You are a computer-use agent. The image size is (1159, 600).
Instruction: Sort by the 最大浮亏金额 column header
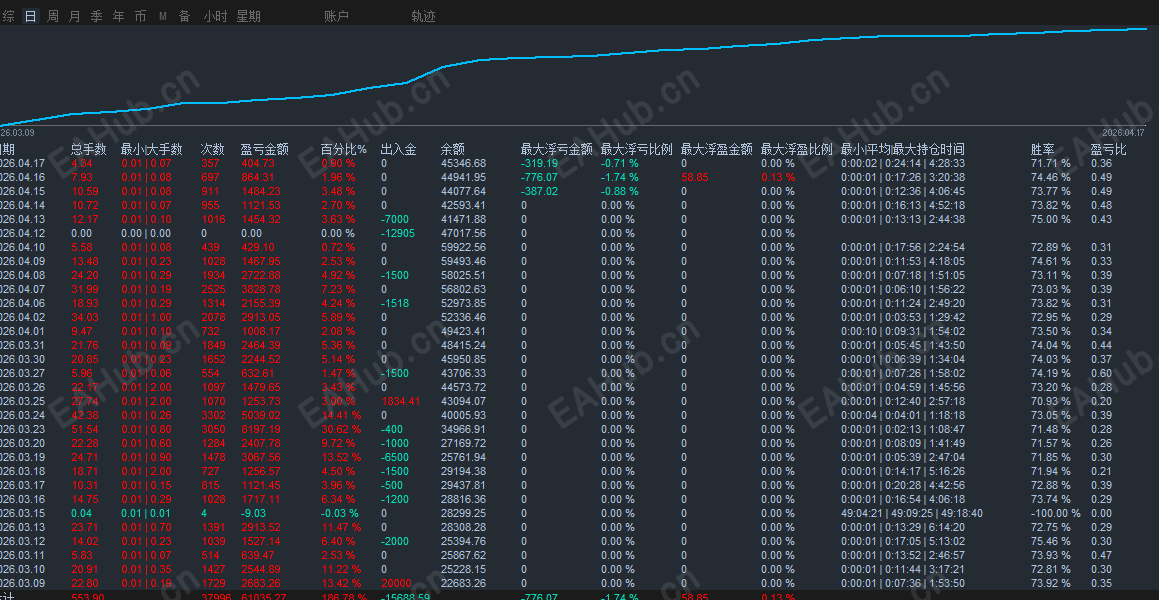pos(557,149)
